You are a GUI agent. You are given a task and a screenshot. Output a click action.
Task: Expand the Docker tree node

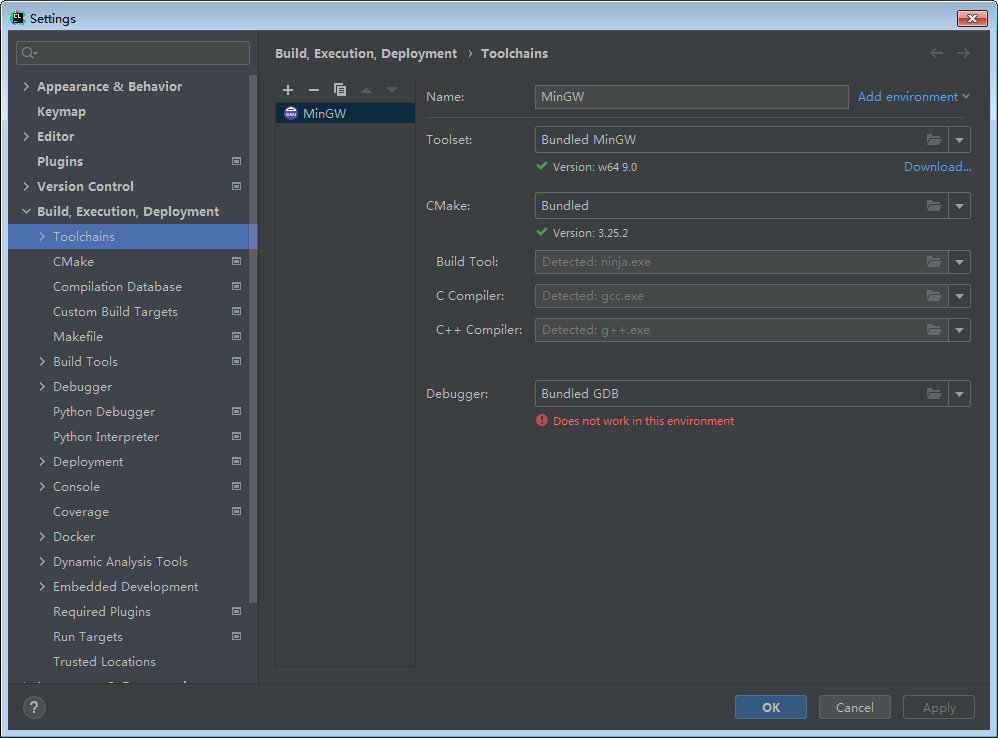click(x=42, y=536)
